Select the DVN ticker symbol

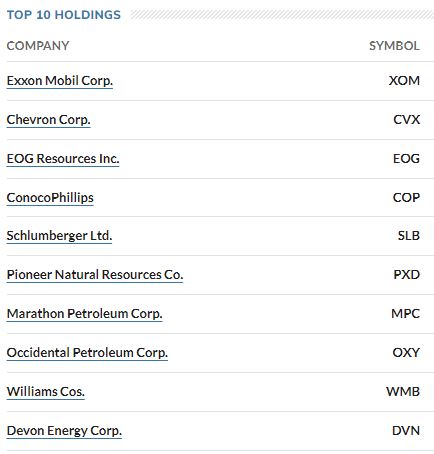pyautogui.click(x=406, y=431)
